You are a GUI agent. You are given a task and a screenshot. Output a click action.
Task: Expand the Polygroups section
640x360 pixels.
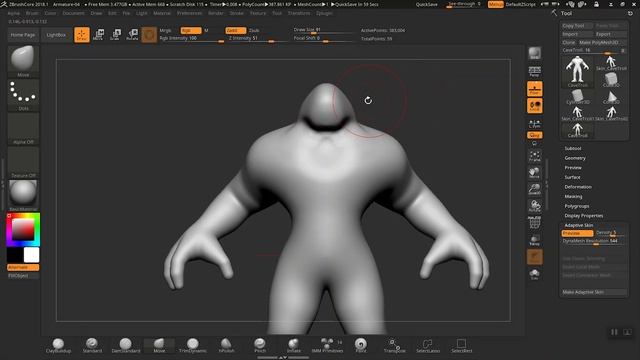576,206
